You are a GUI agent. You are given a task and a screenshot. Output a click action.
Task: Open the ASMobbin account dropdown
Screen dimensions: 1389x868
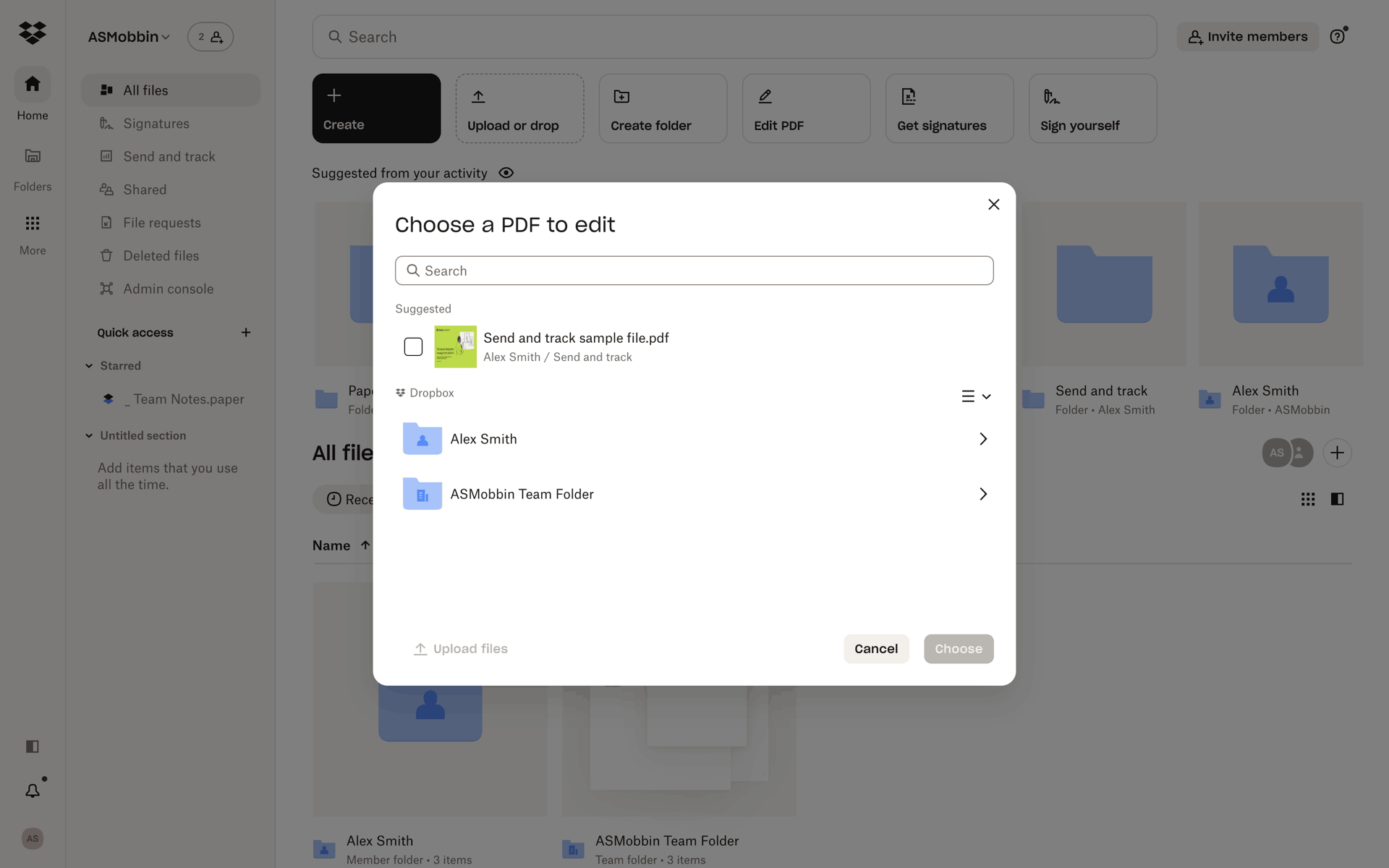[129, 37]
